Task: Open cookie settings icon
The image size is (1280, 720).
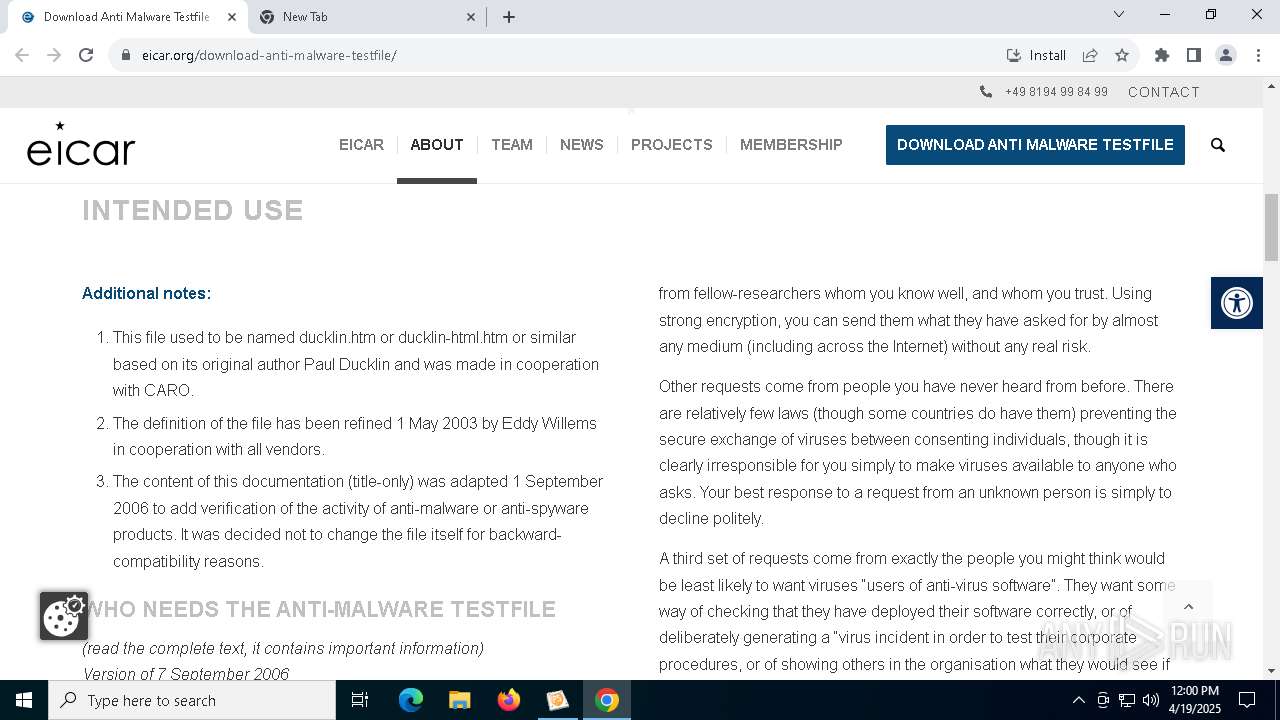Action: click(x=63, y=616)
